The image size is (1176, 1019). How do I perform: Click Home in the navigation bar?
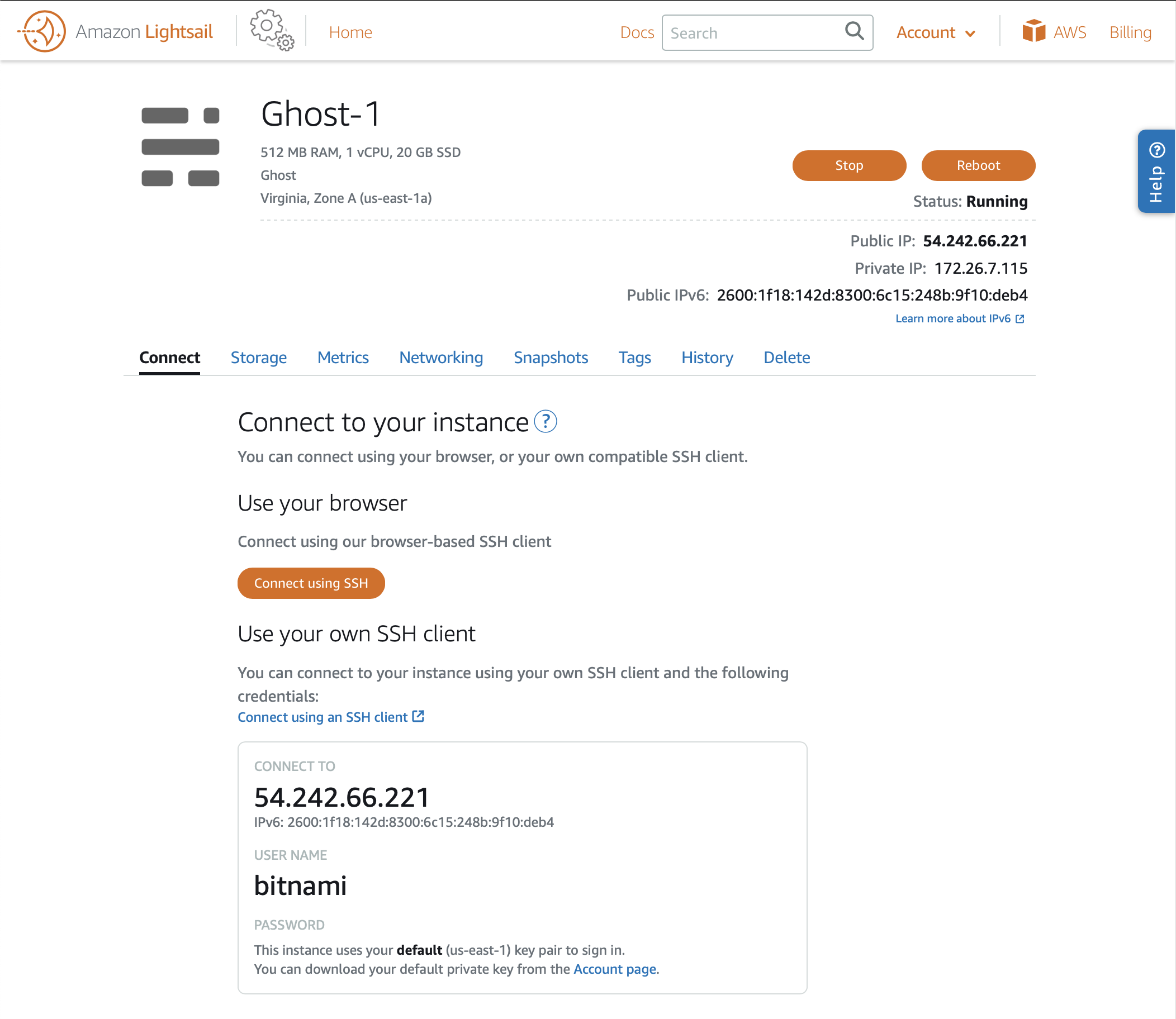[x=350, y=32]
